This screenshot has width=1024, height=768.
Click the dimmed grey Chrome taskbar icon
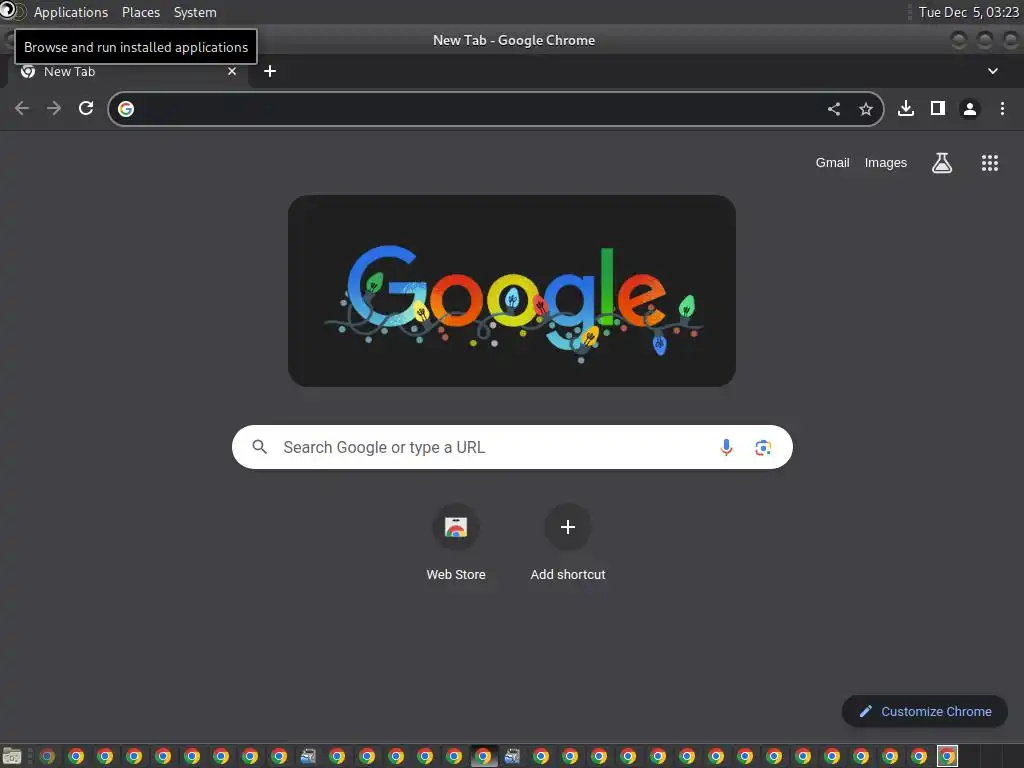click(x=47, y=756)
